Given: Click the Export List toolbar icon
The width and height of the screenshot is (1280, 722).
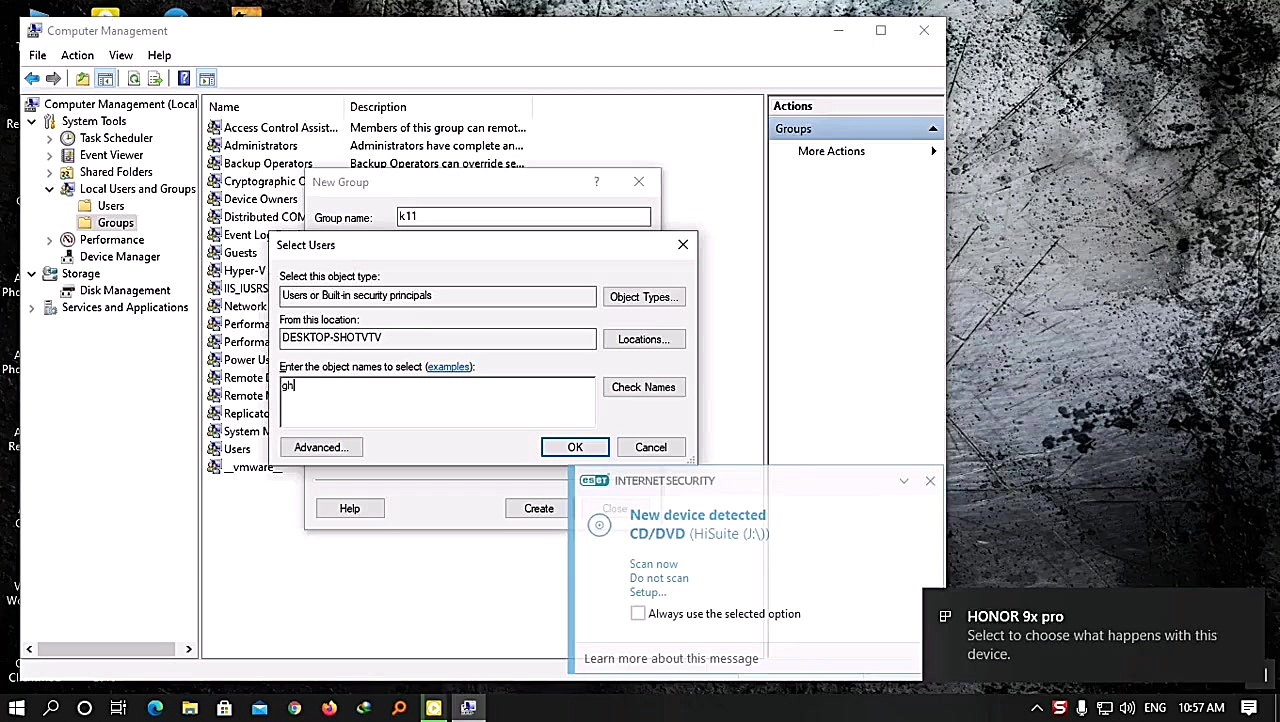Looking at the screenshot, I should point(155,79).
